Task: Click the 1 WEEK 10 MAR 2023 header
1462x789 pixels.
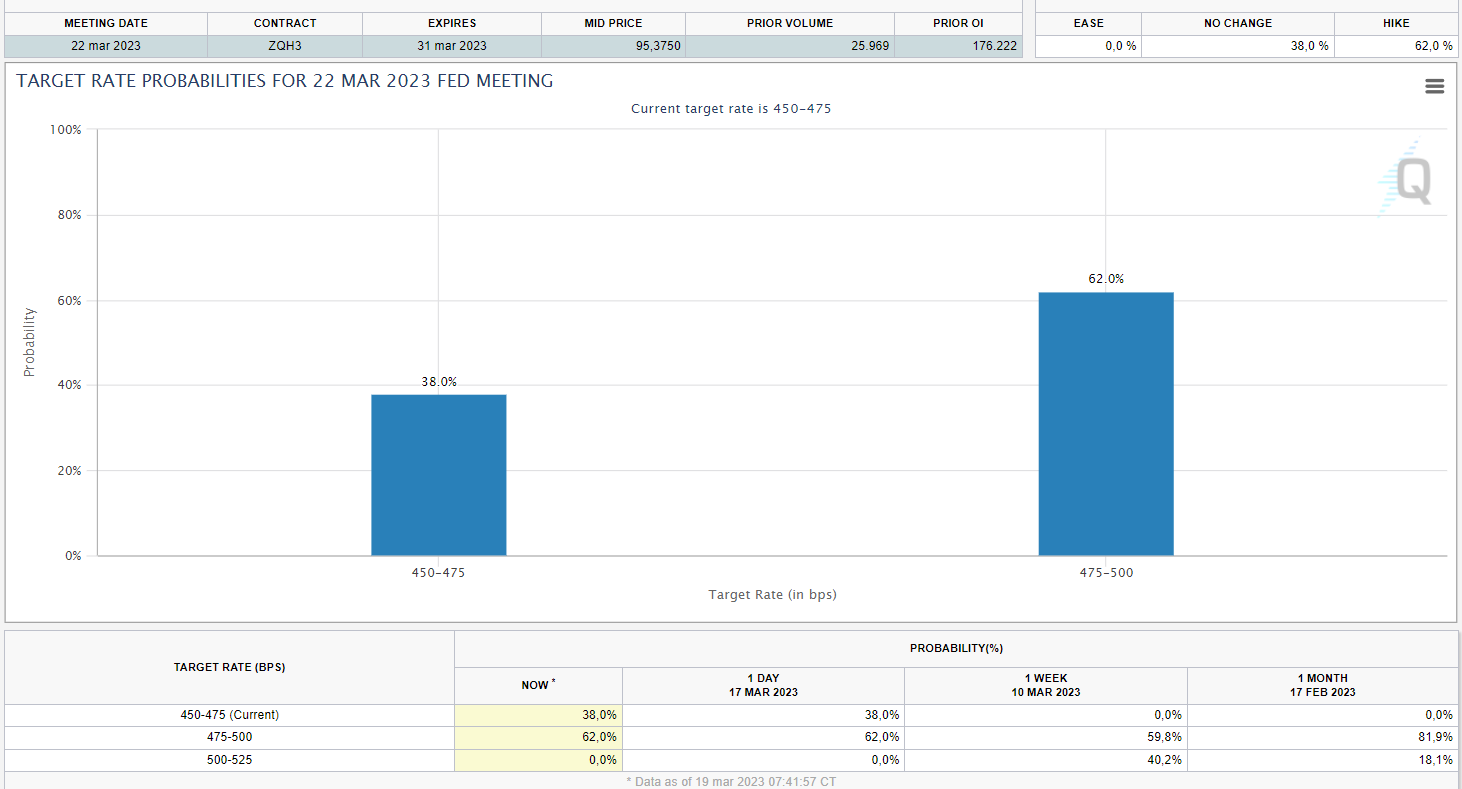Action: [x=1045, y=685]
